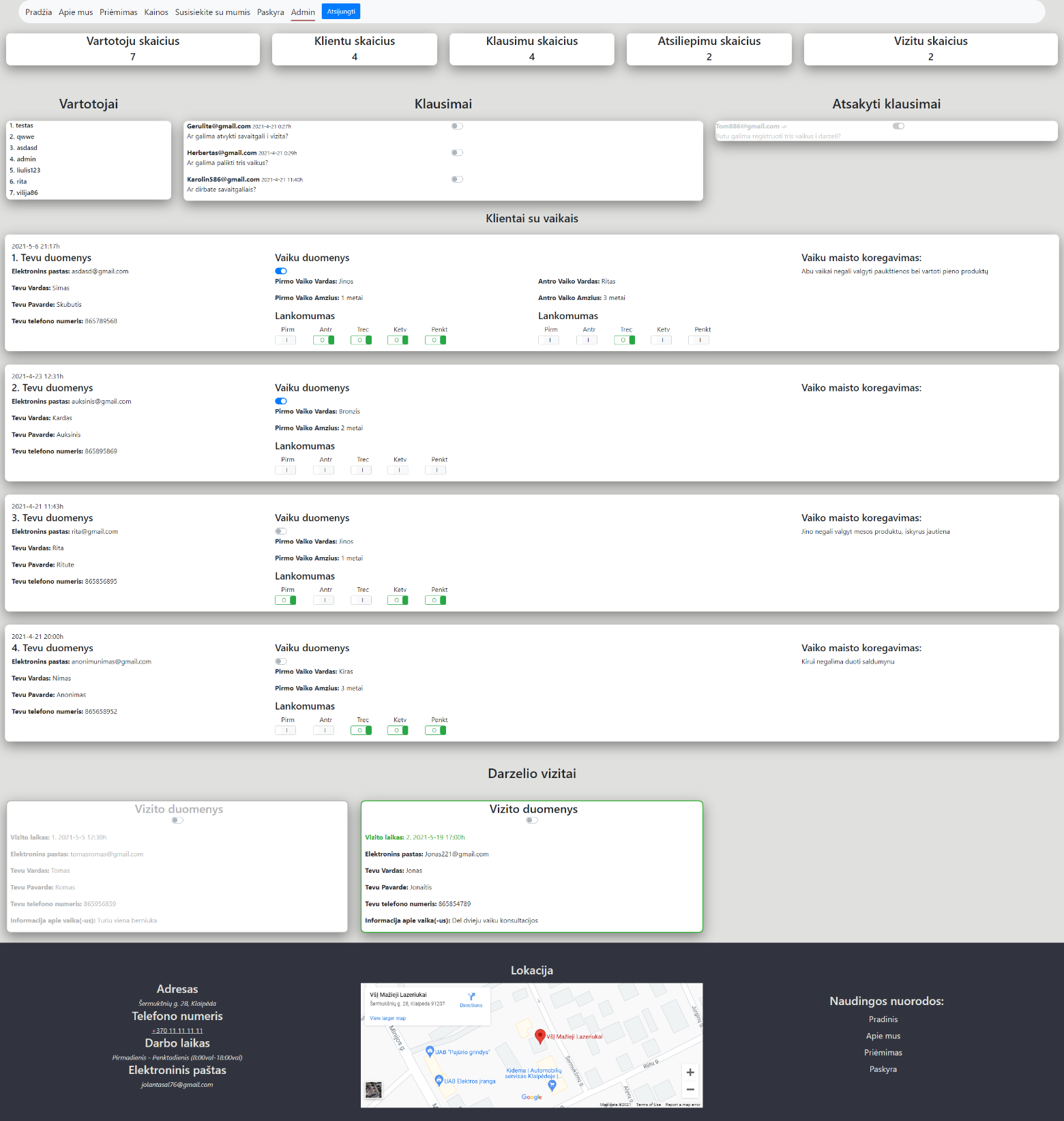
Task: Click the +370 11 11 11 11 phone link
Action: (177, 1030)
